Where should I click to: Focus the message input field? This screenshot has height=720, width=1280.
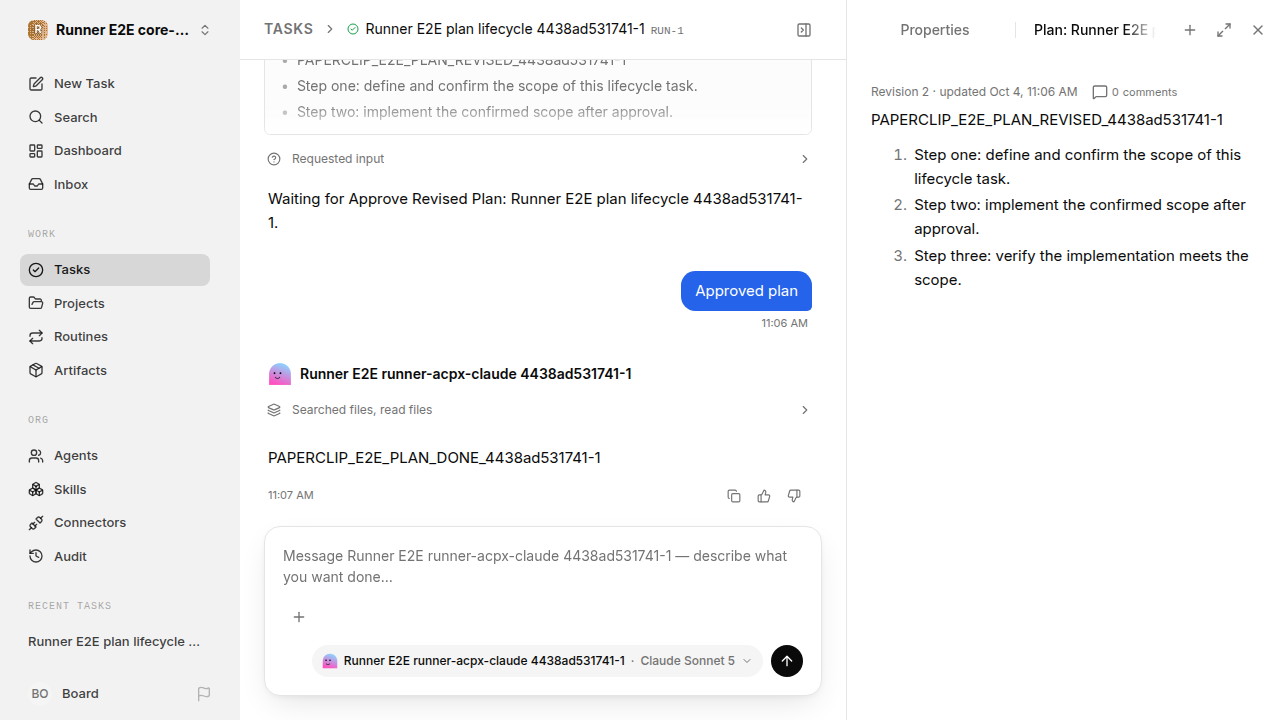pyautogui.click(x=542, y=567)
